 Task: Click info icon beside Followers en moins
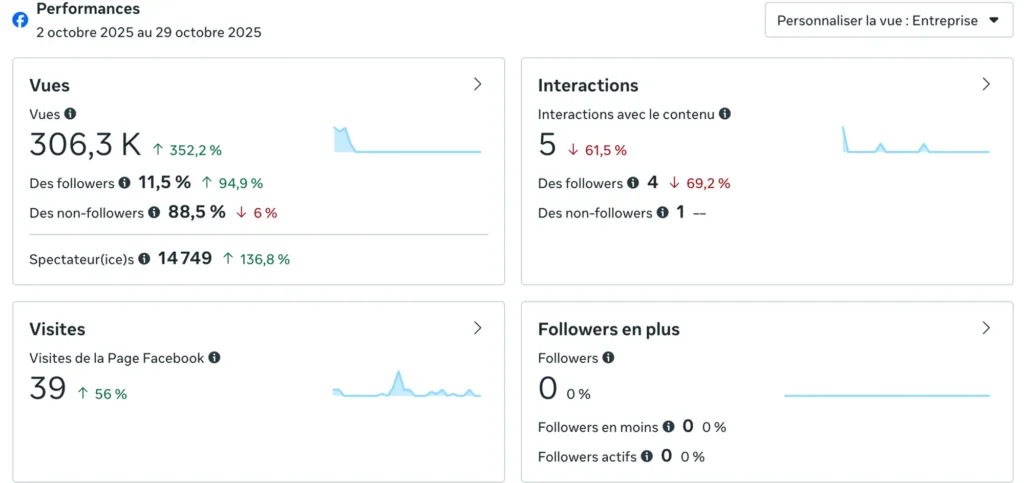(669, 427)
